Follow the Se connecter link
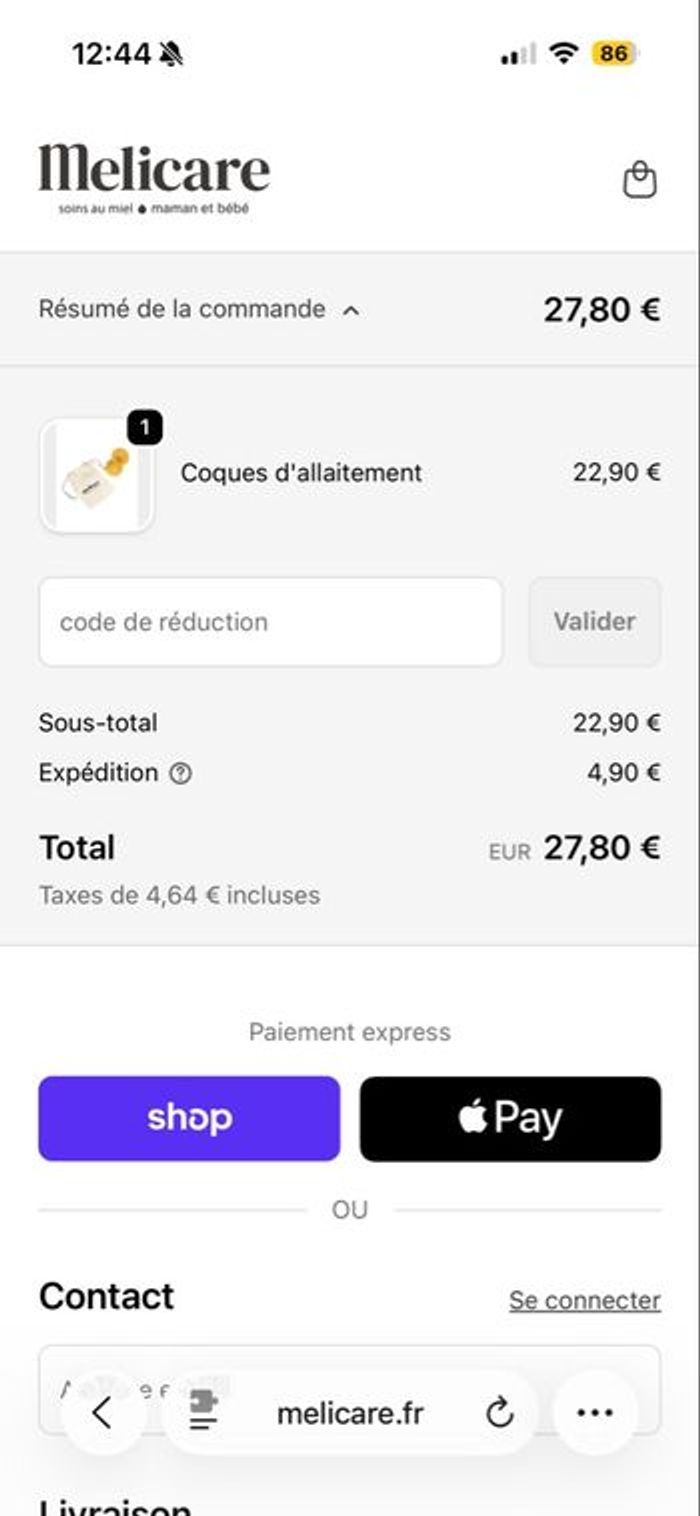The image size is (700, 1516). pos(584,1300)
